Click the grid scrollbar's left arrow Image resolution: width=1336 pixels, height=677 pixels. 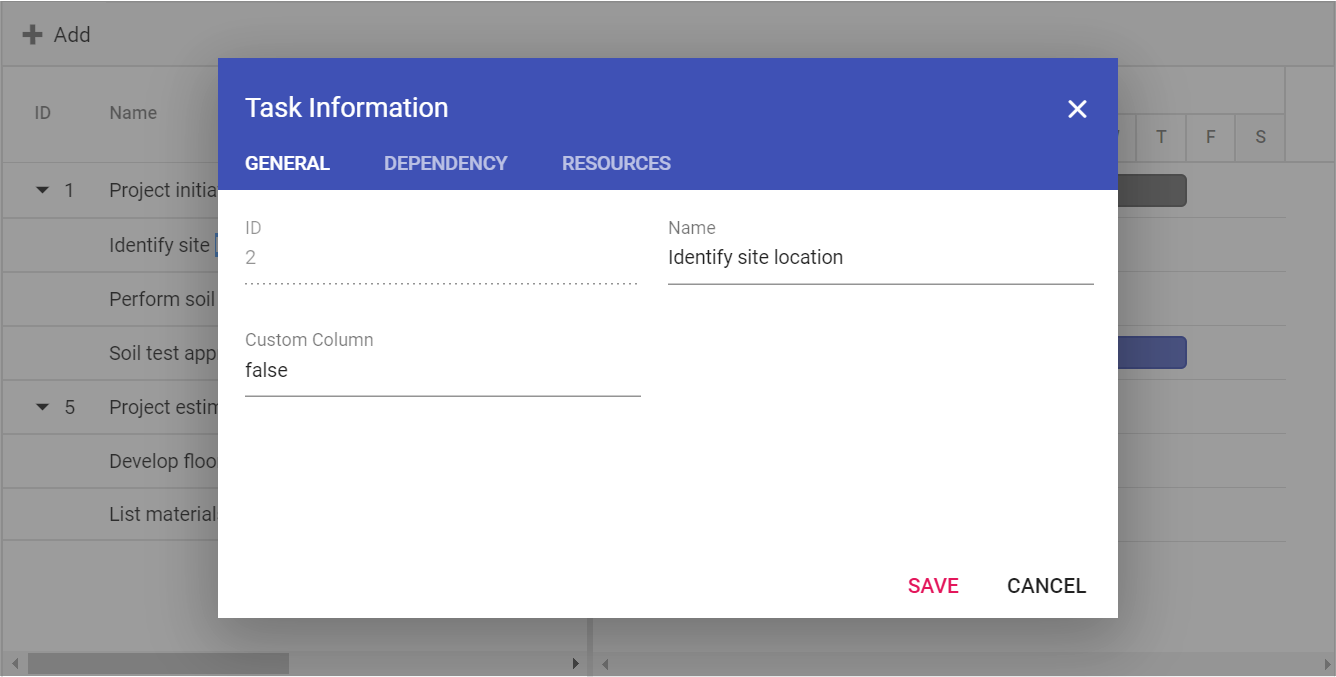[13, 663]
